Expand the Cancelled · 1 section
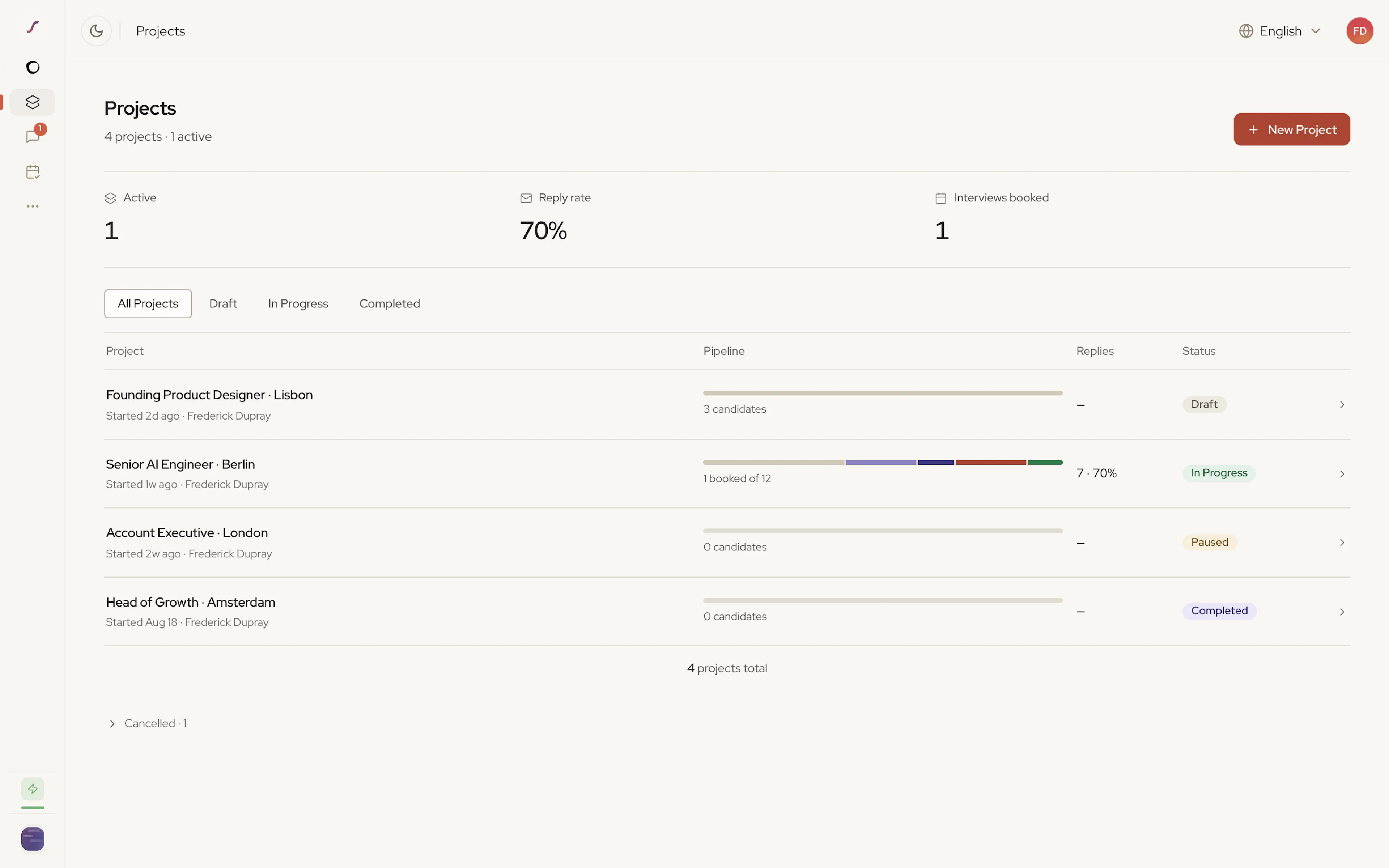The image size is (1389, 868). click(148, 723)
